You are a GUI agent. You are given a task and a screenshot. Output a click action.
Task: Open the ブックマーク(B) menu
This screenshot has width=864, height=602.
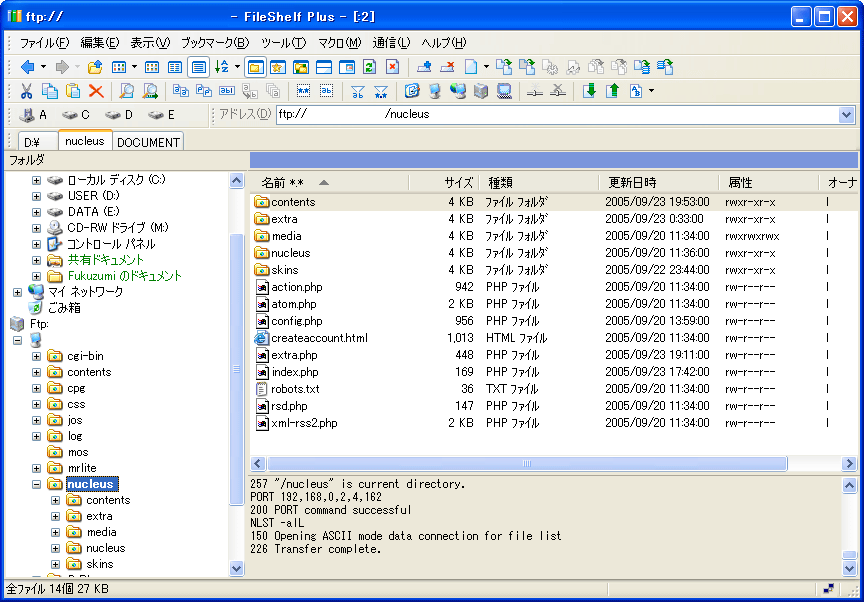[215, 42]
